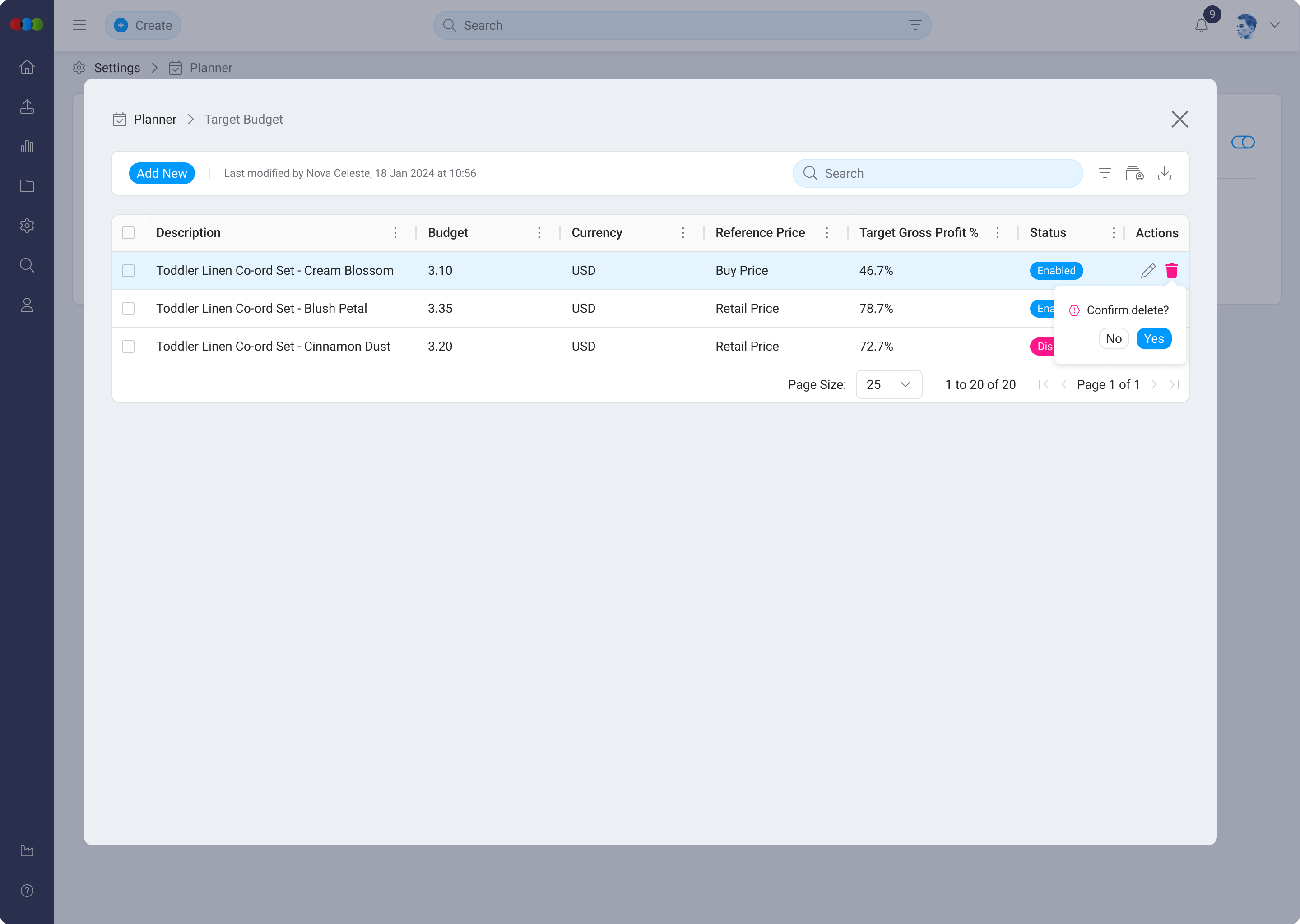Confirm the delete with Yes
This screenshot has height=924, width=1300.
[x=1153, y=338]
